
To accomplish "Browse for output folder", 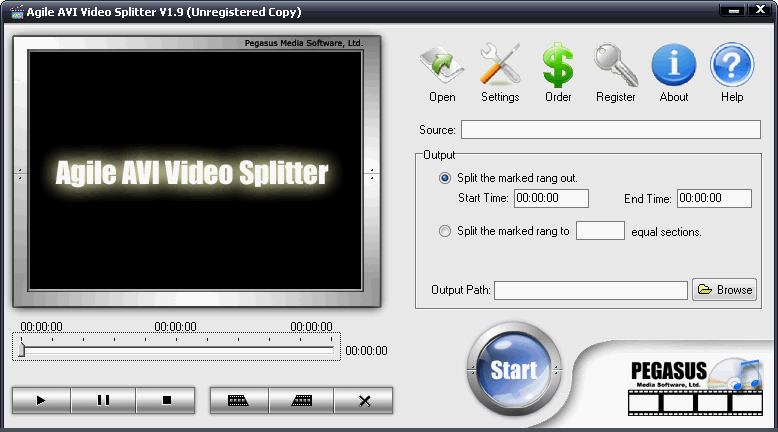I will pos(724,290).
